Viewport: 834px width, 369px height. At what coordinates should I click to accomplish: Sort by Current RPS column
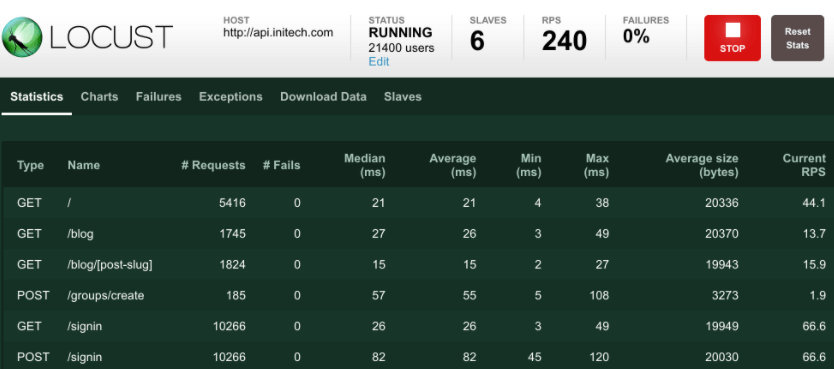[804, 165]
